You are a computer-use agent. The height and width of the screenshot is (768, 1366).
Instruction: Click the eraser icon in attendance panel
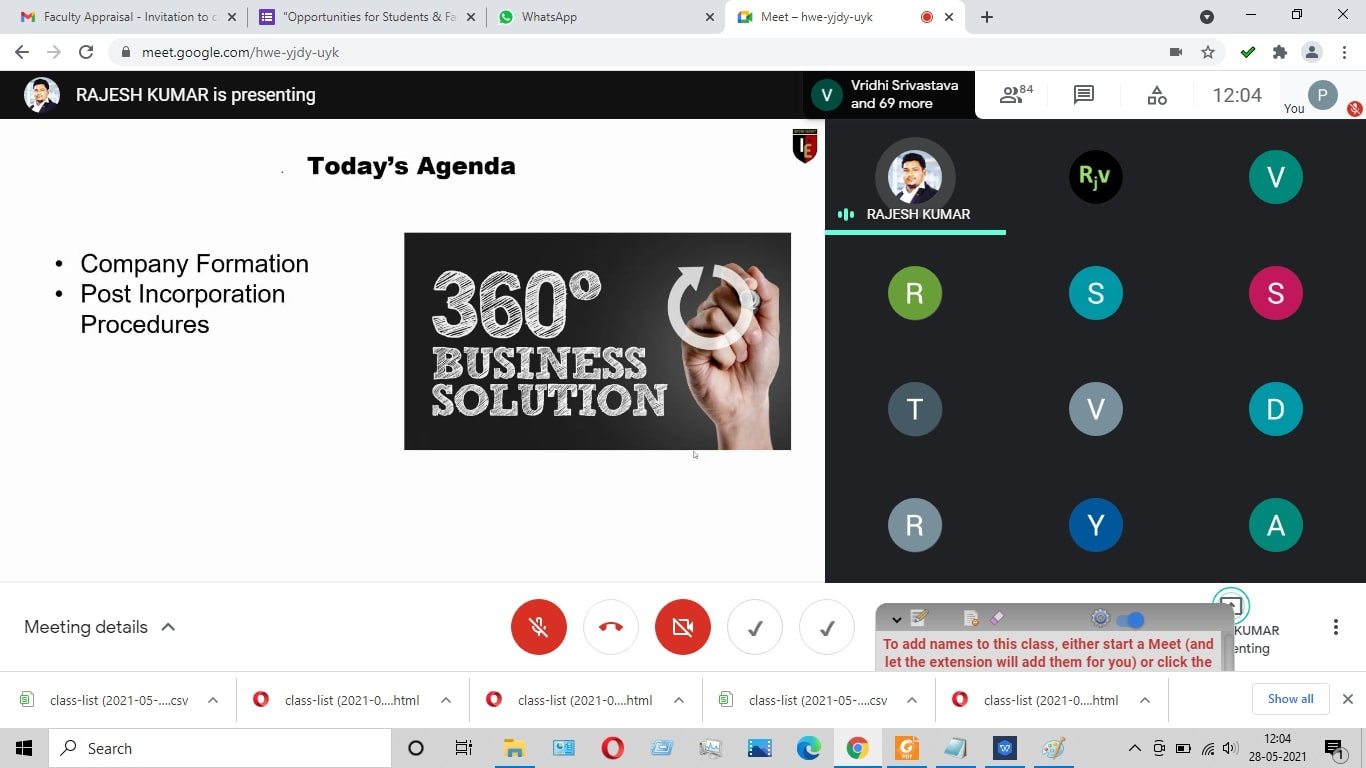[x=995, y=619]
